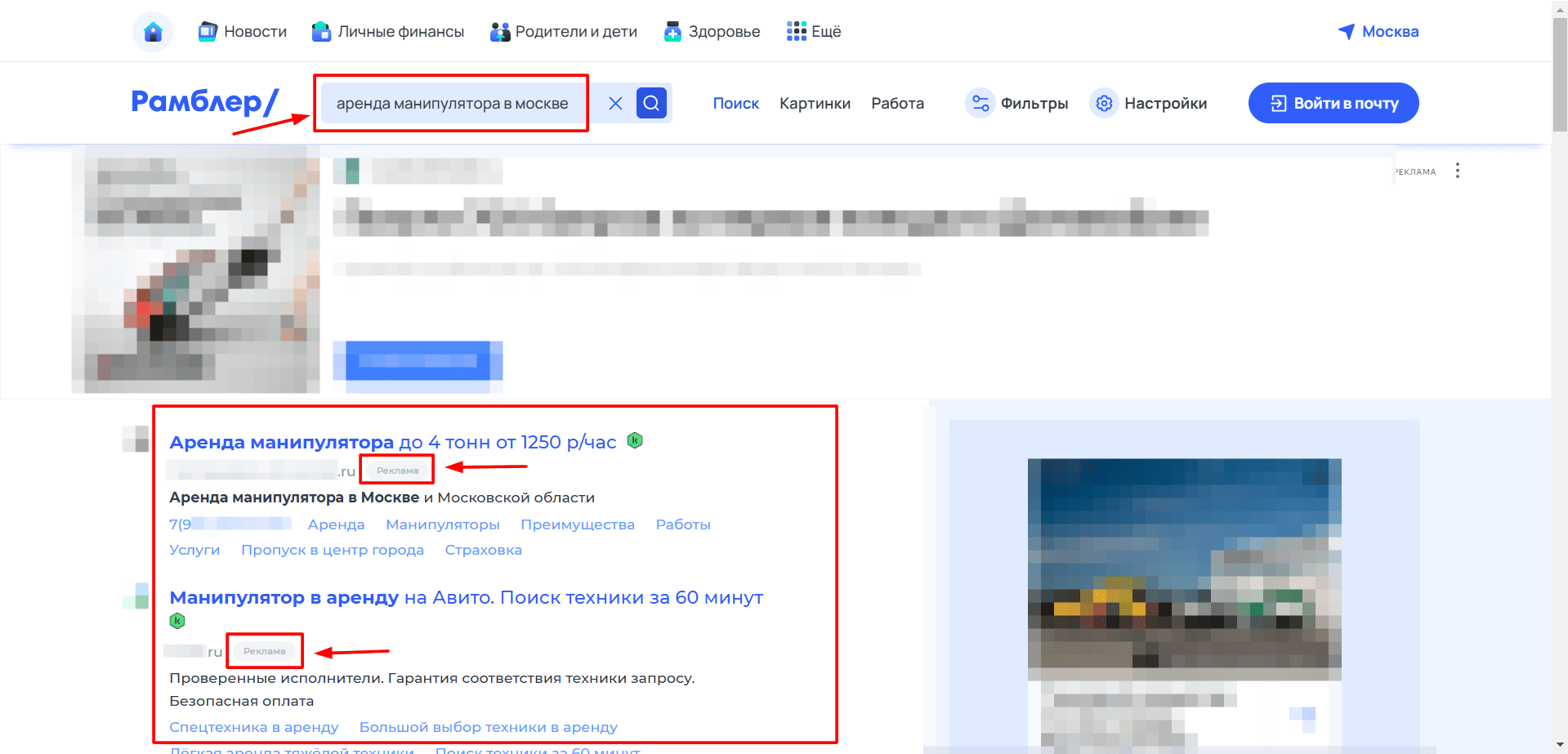Expand the Ещё menu grid
This screenshot has height=754, width=1568.
[814, 32]
